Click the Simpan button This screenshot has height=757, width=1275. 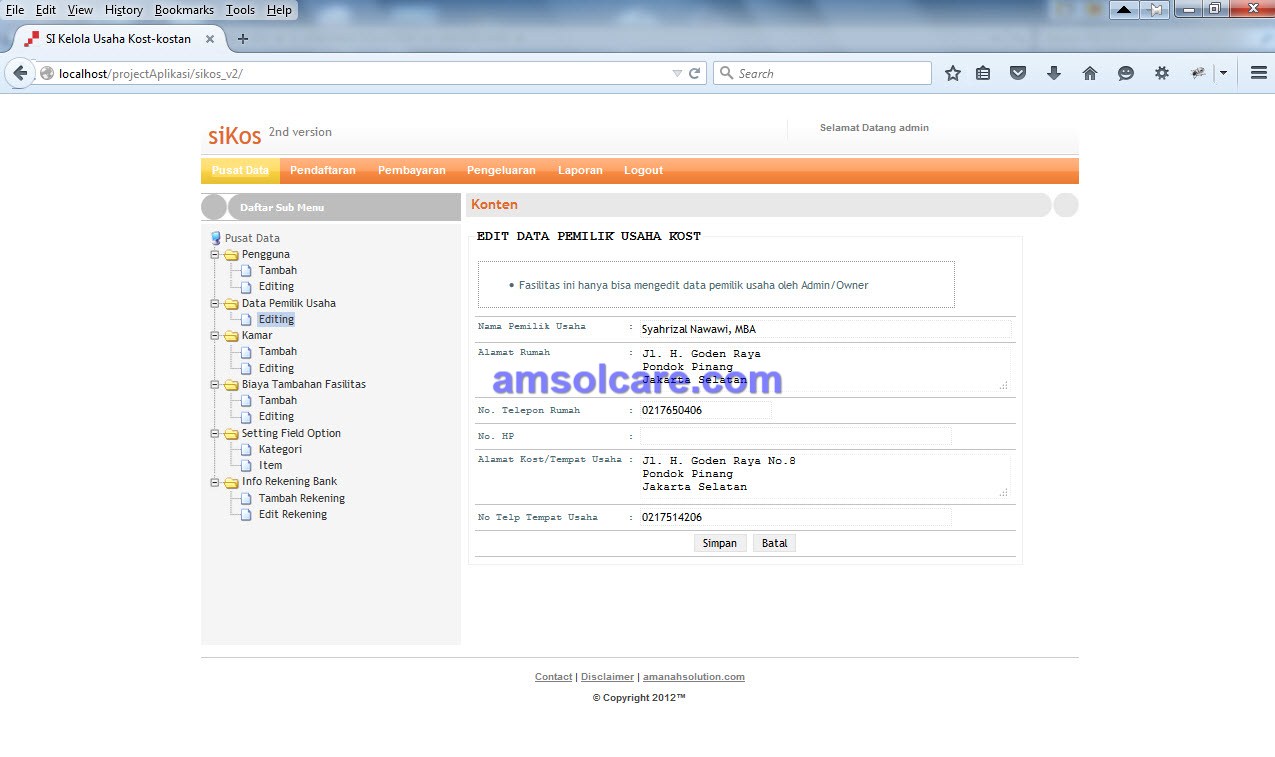point(720,543)
